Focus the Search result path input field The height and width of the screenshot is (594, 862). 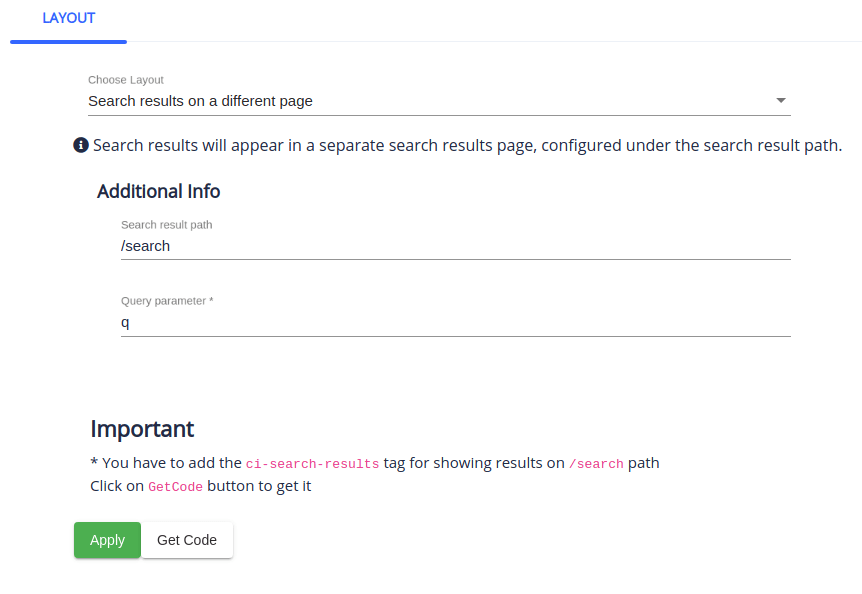(x=455, y=246)
